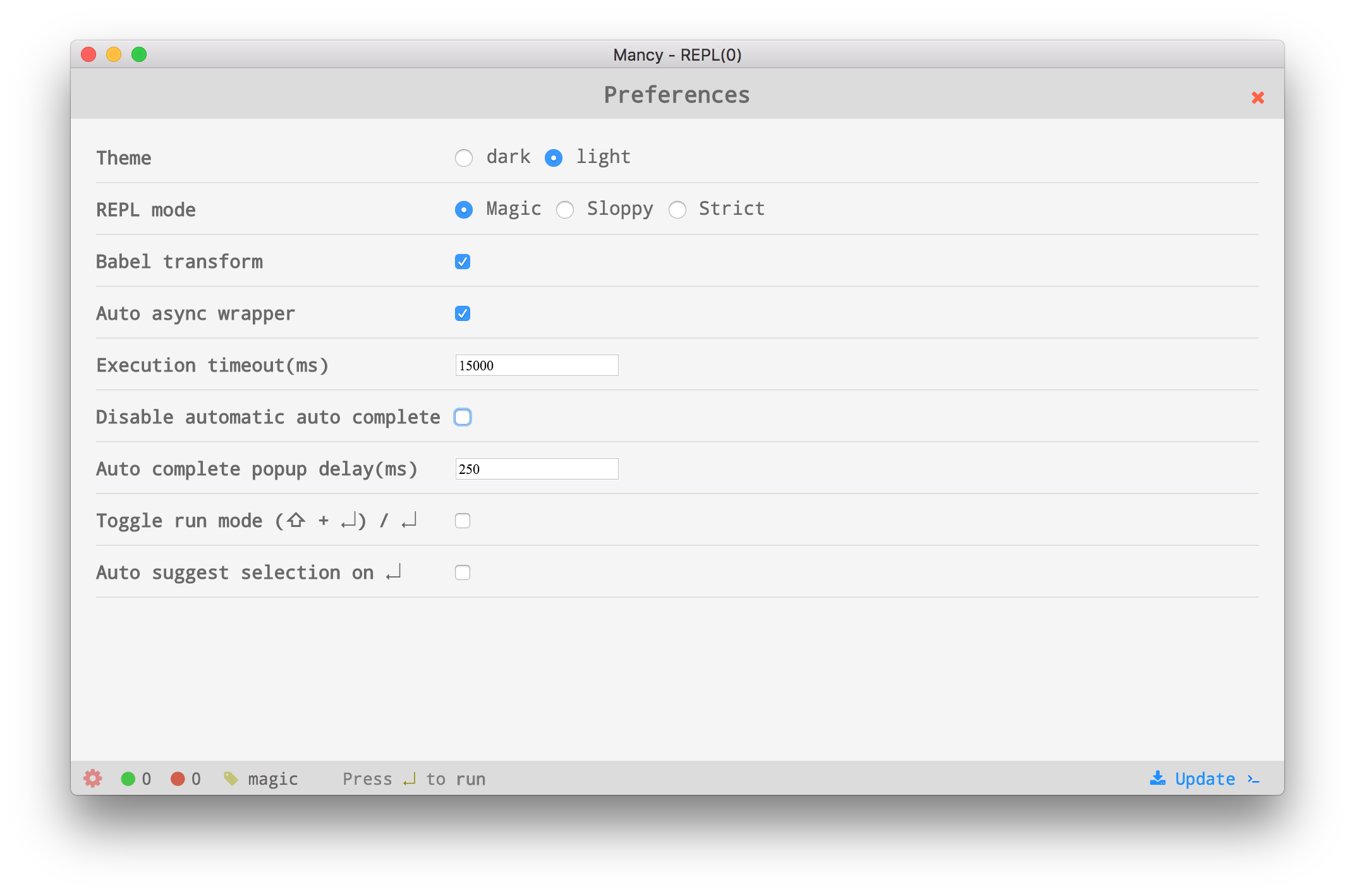The width and height of the screenshot is (1355, 896).
Task: Click the Execution timeout input field
Action: click(x=537, y=365)
